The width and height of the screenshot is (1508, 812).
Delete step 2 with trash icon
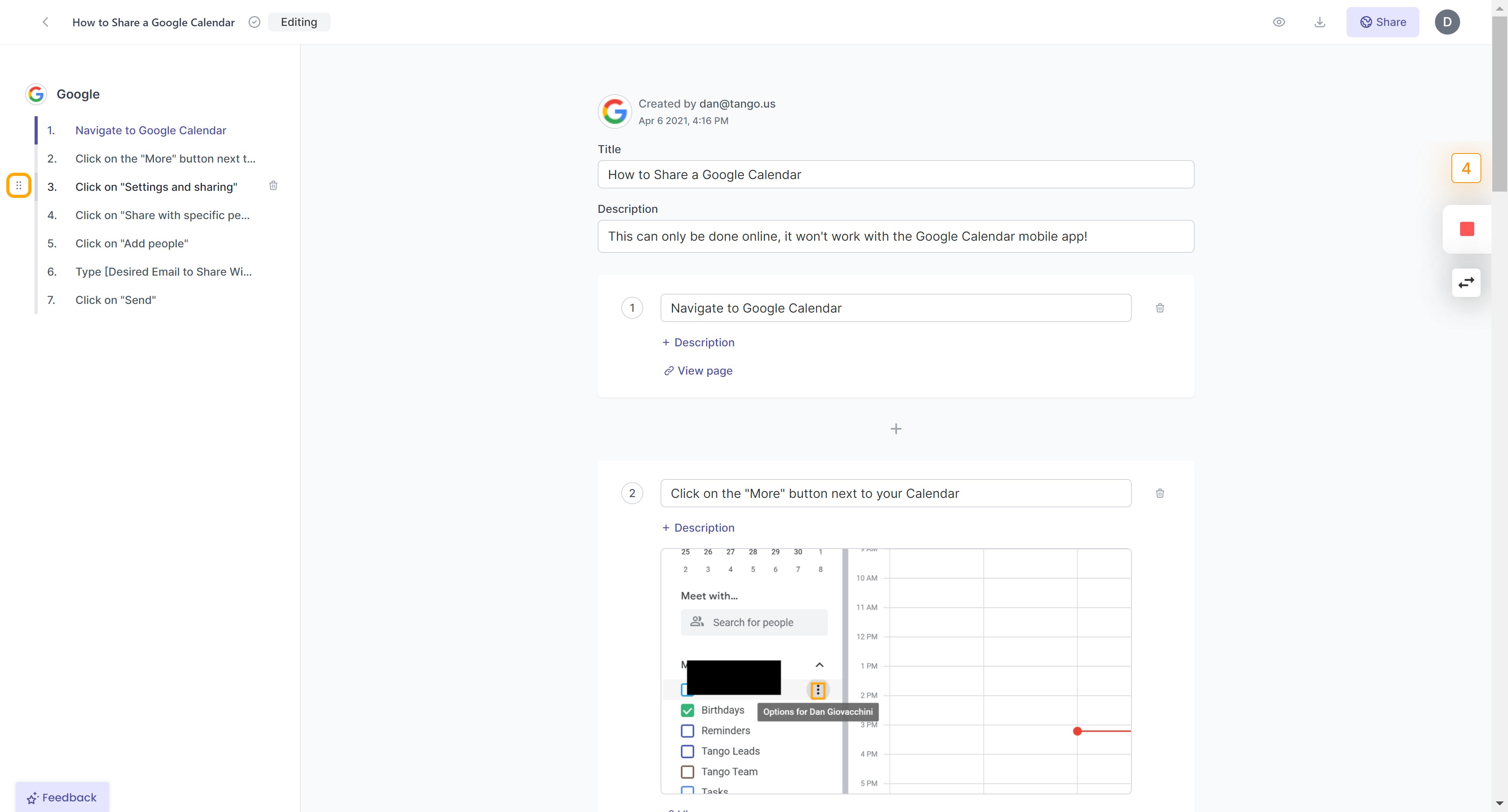point(1160,494)
